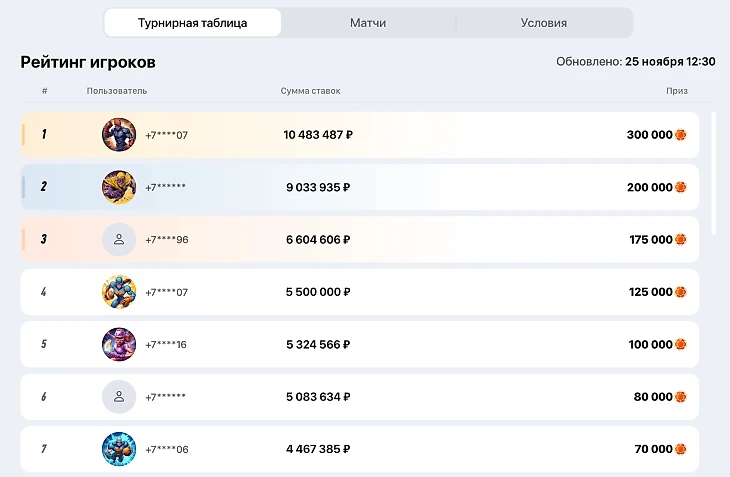730x477 pixels.
Task: Click the coin icon beside 300 000 prize
Action: click(x=681, y=135)
